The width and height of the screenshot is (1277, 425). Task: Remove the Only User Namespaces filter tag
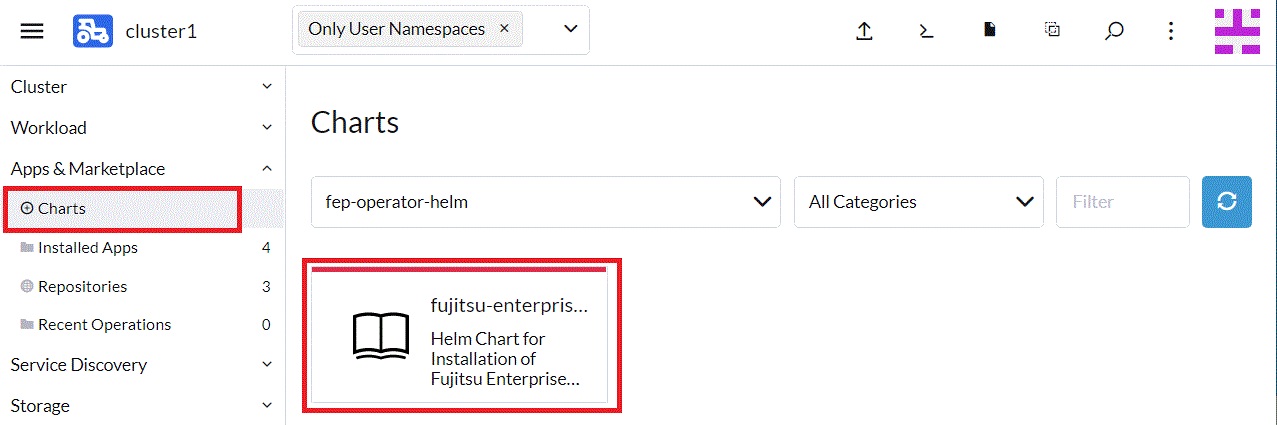504,29
